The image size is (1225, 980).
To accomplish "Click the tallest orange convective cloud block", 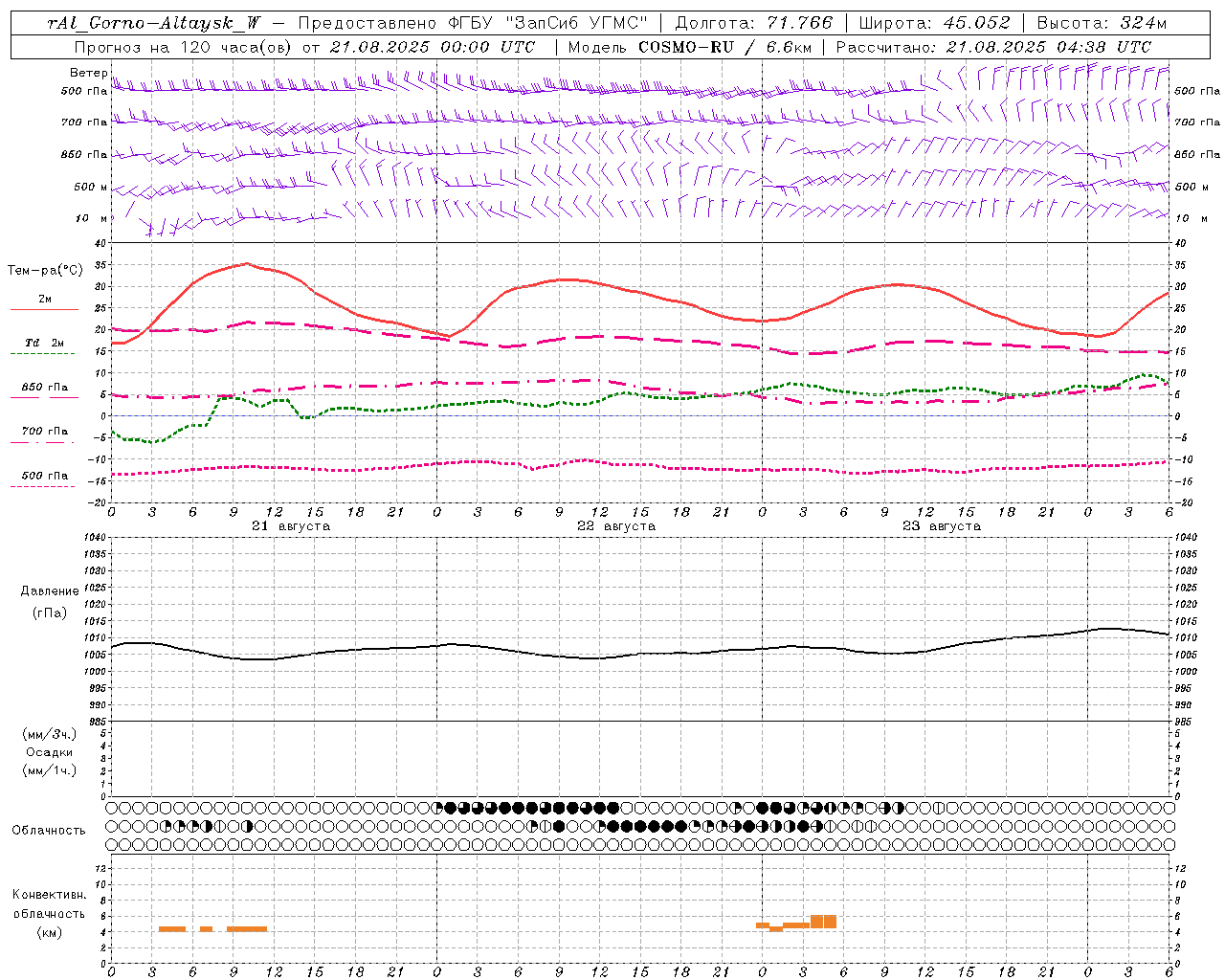I will click(823, 922).
